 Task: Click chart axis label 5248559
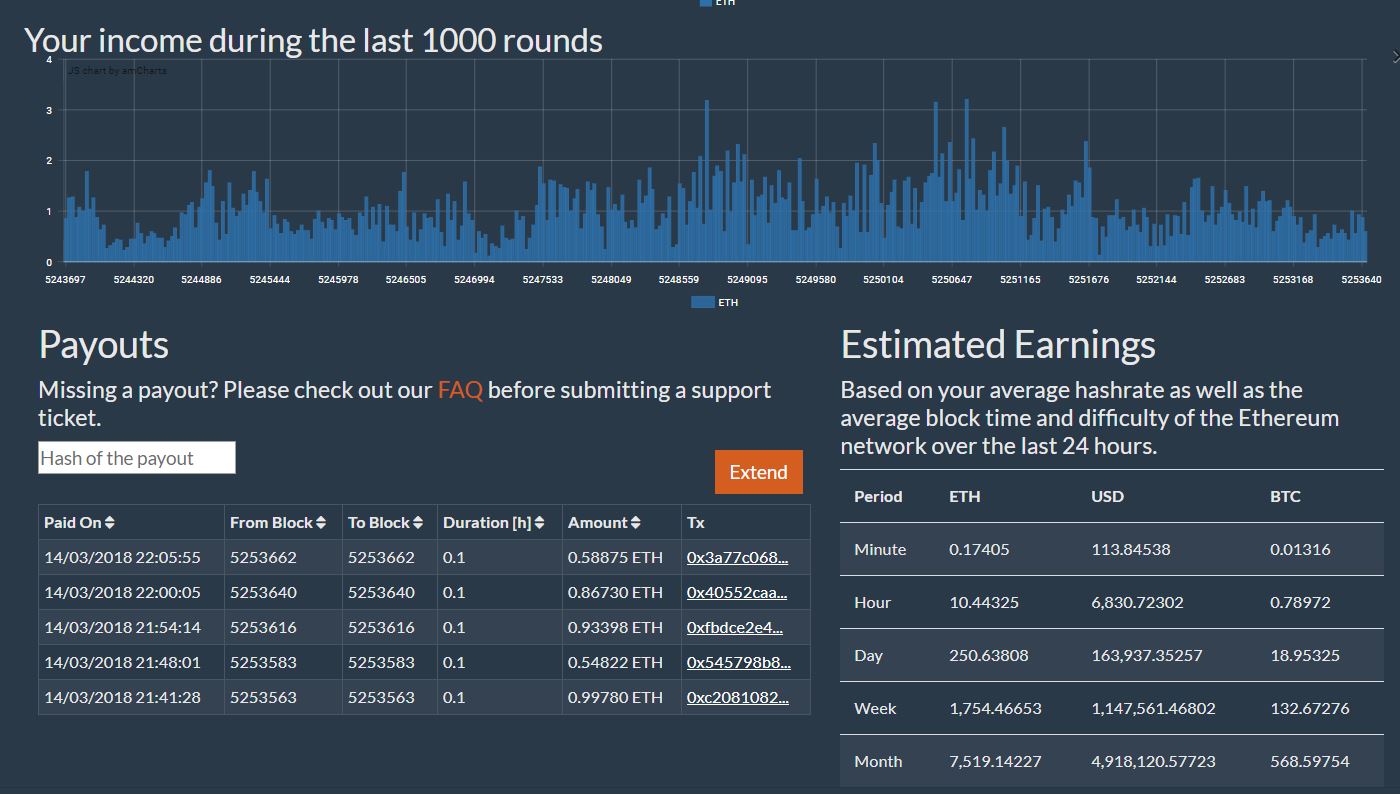679,280
